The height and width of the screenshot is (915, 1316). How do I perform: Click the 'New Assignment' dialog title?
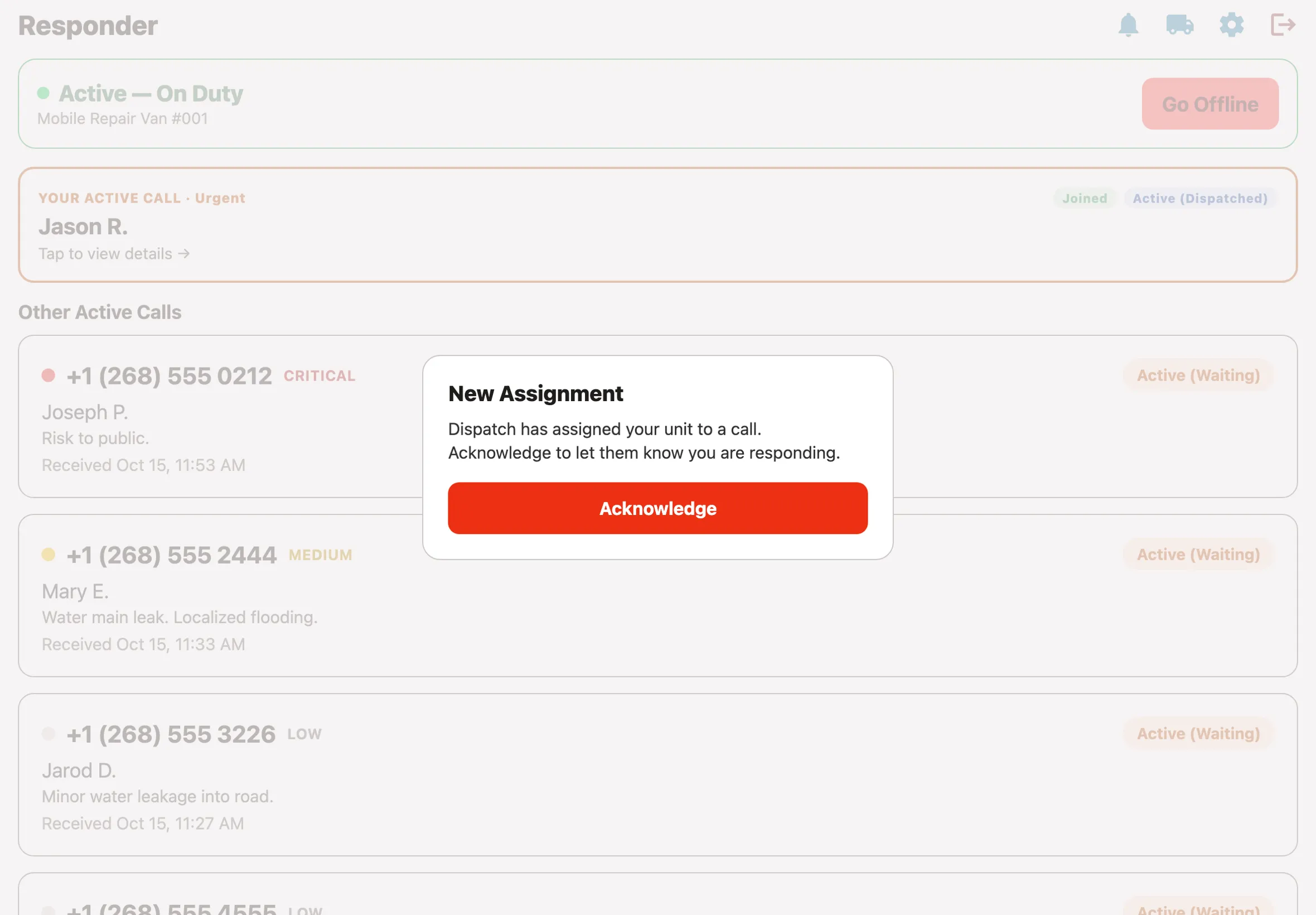(535, 394)
